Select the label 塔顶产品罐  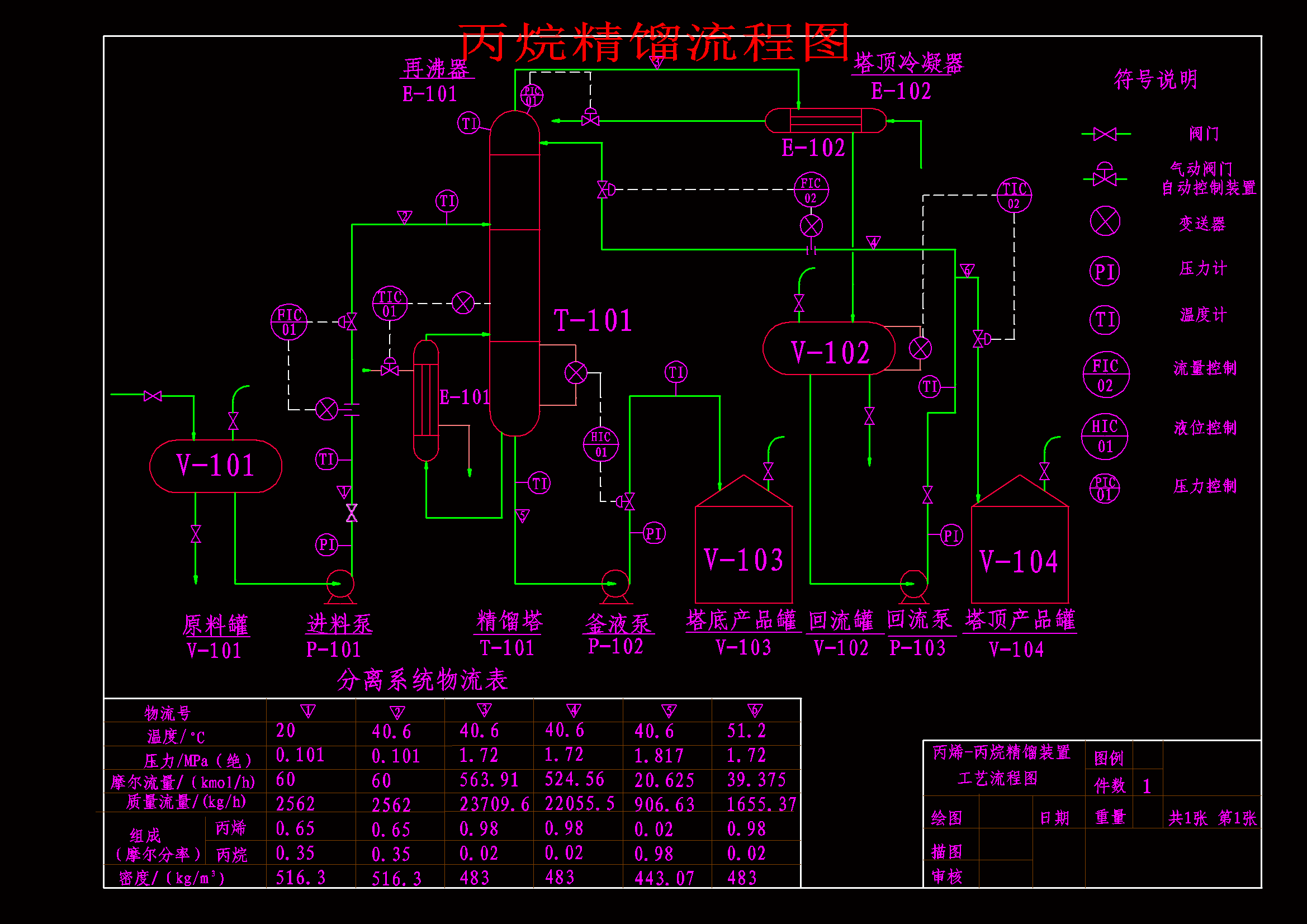(x=1020, y=620)
